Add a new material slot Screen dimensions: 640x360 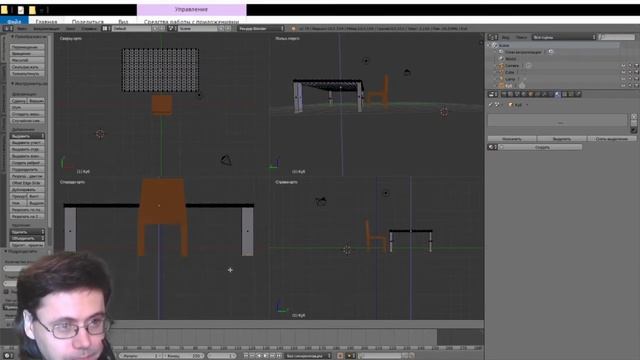[x=634, y=116]
